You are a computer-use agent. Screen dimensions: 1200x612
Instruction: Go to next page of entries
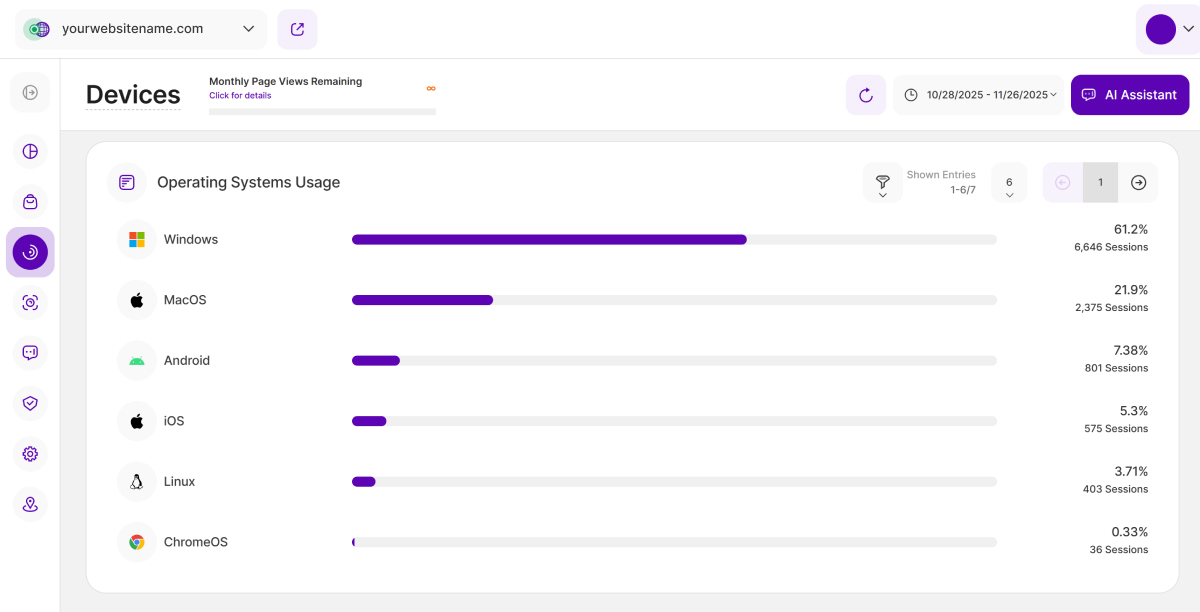coord(1138,183)
